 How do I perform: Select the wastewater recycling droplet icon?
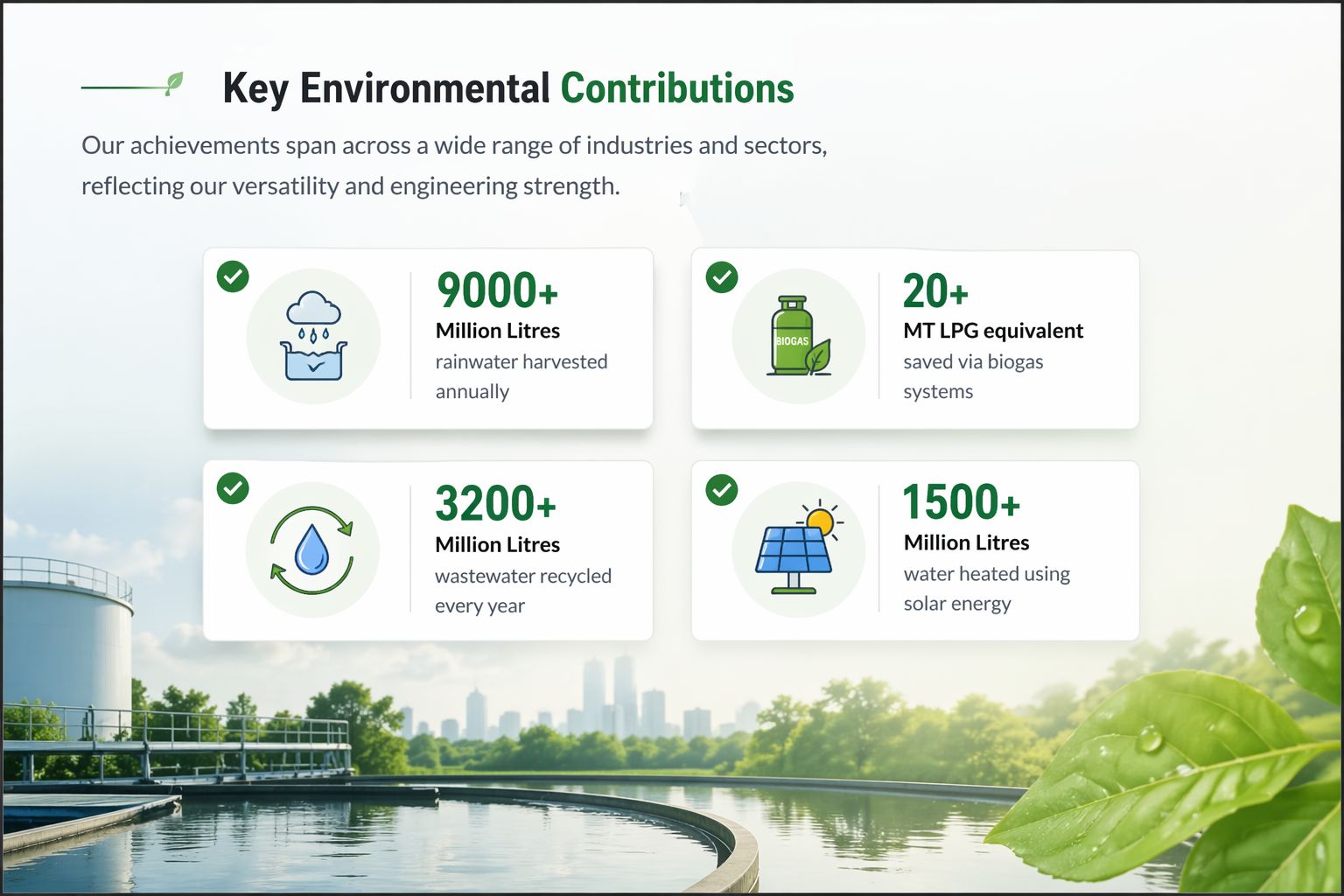click(x=312, y=550)
